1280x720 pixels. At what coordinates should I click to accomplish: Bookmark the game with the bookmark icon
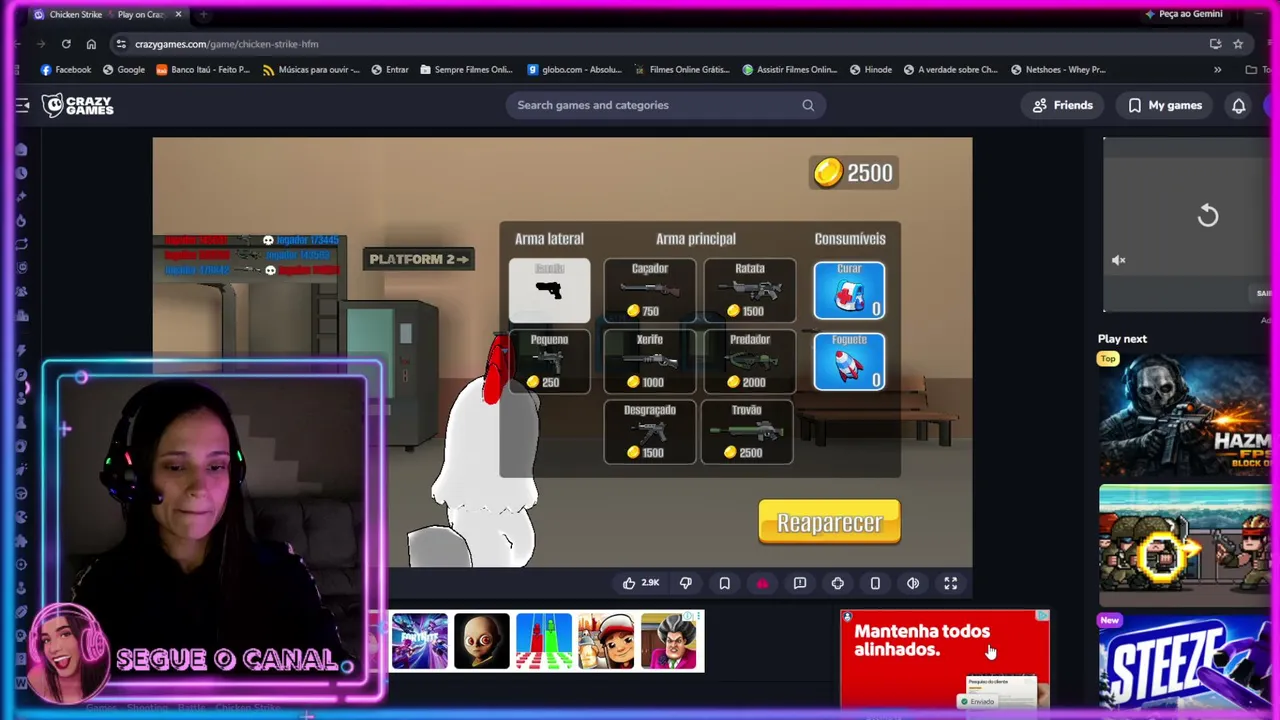pyautogui.click(x=724, y=583)
